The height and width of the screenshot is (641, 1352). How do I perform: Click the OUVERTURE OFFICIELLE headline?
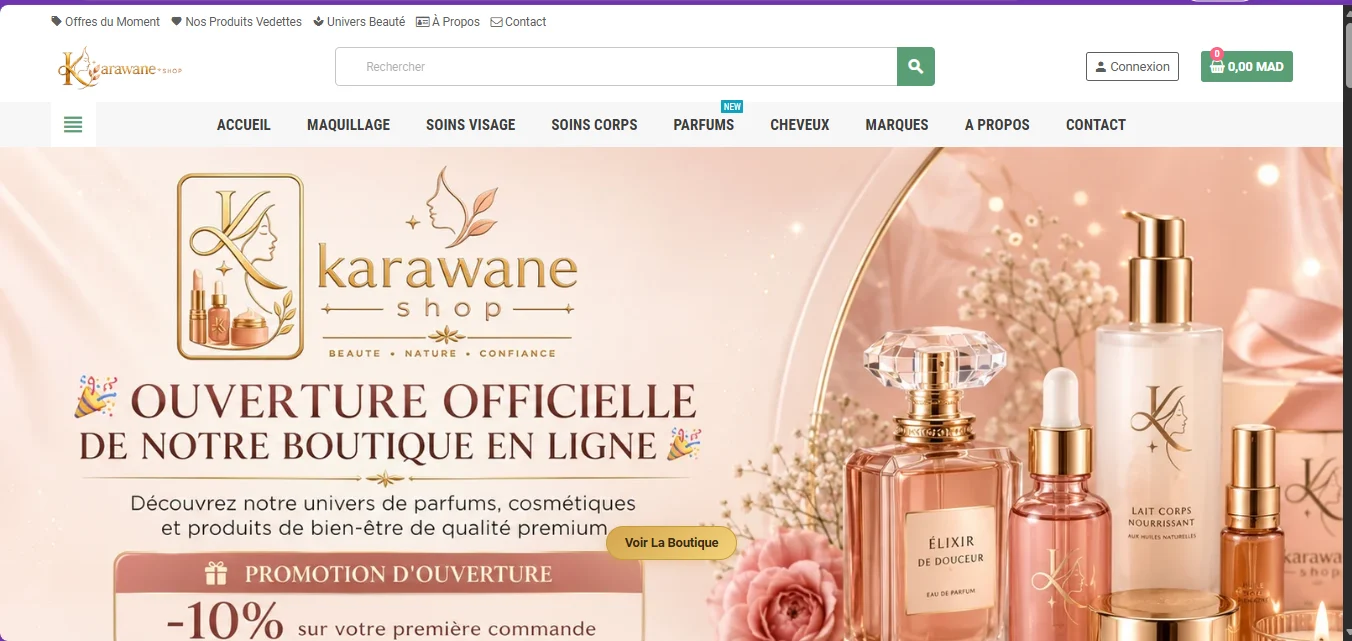[x=413, y=401]
